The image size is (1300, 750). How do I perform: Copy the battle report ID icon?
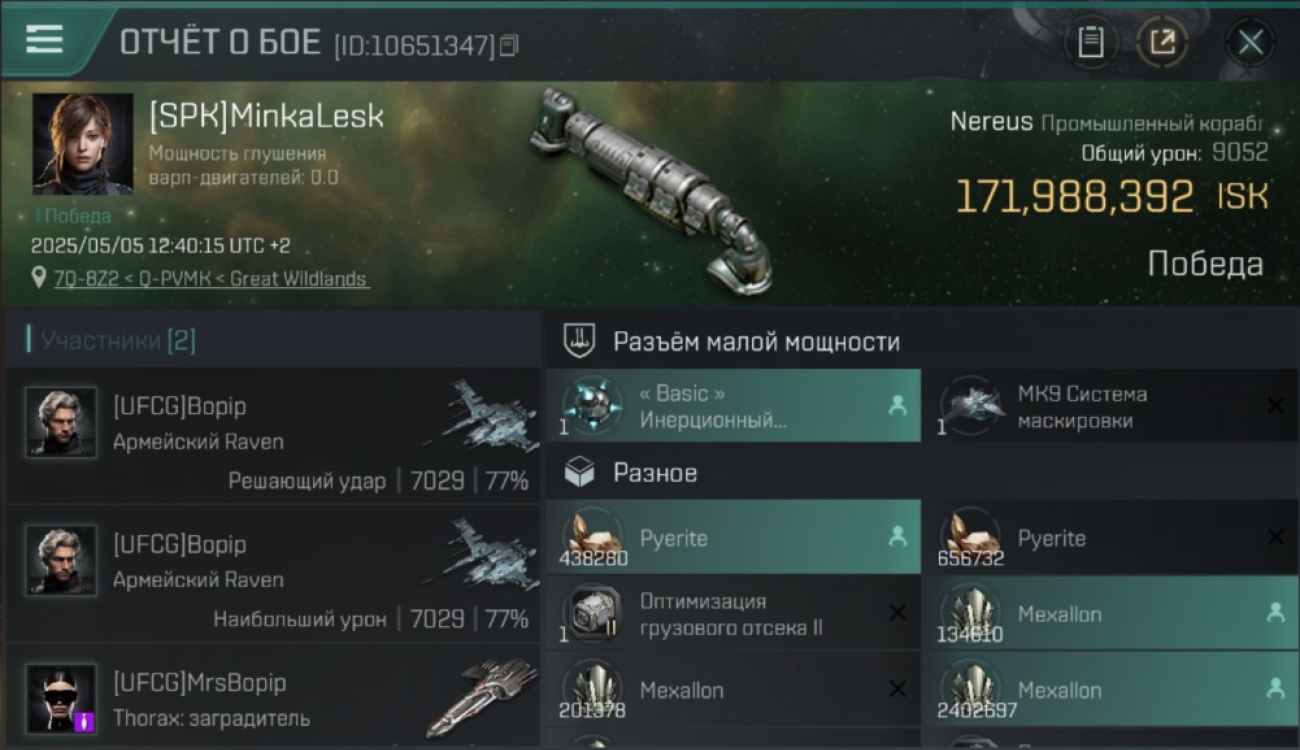click(x=509, y=45)
